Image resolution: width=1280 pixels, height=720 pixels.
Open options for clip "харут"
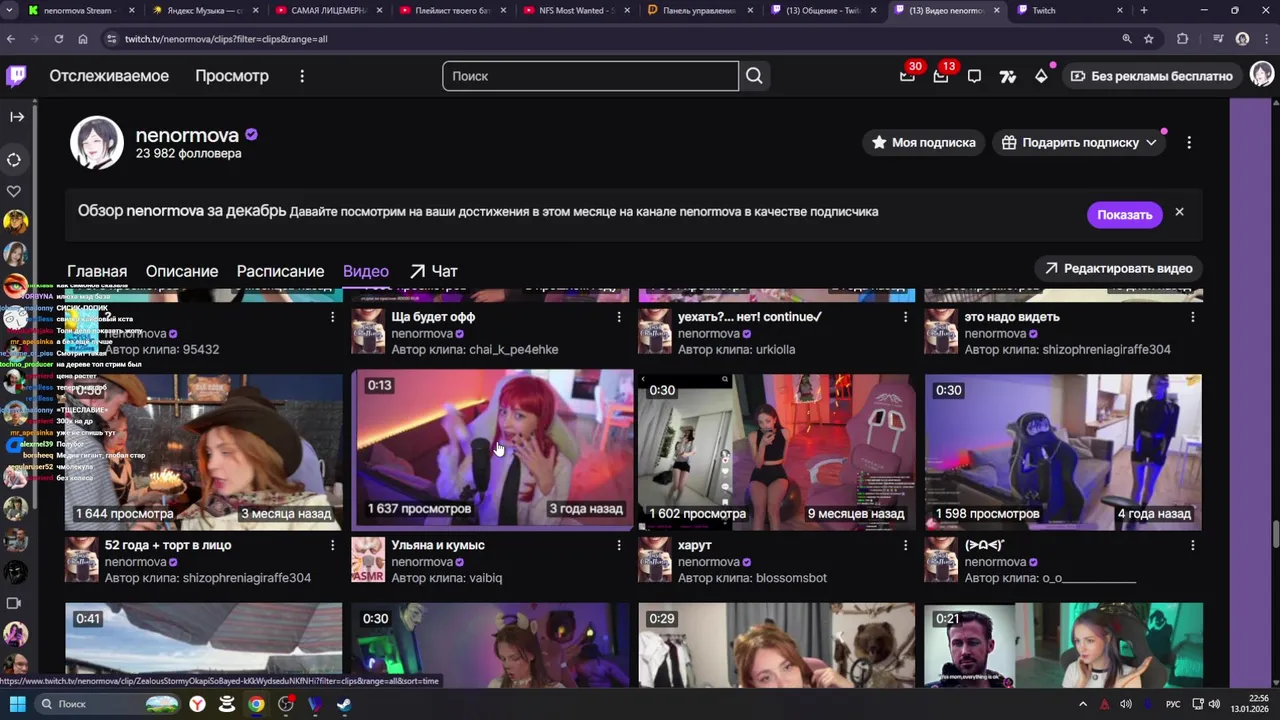click(x=906, y=545)
